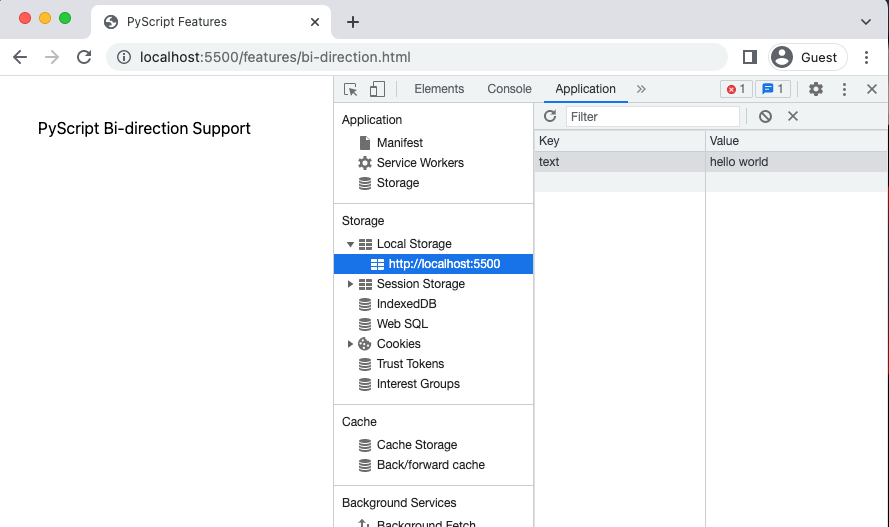Switch to the Elements tab
This screenshot has height=527, width=889.
click(439, 89)
